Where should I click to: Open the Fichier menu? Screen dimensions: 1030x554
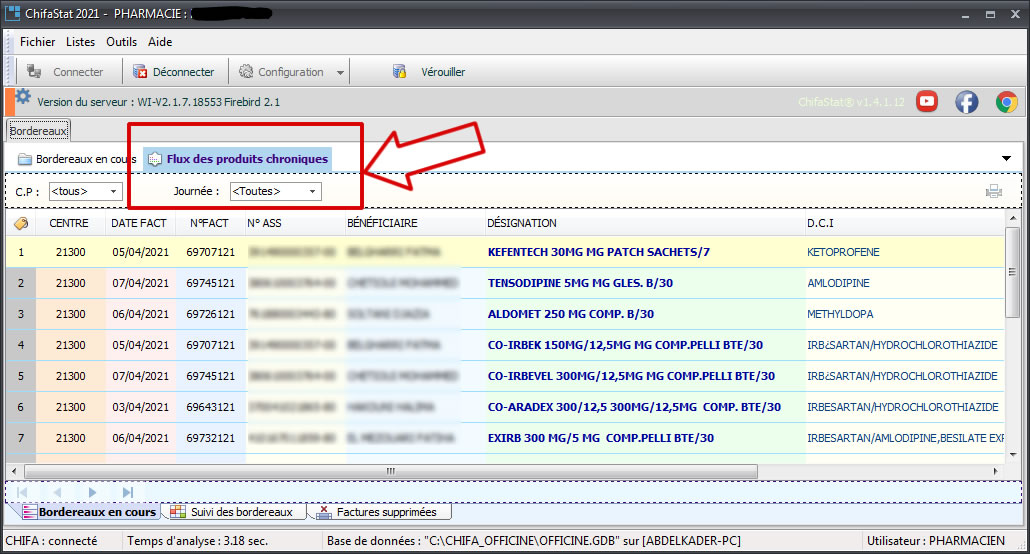37,42
